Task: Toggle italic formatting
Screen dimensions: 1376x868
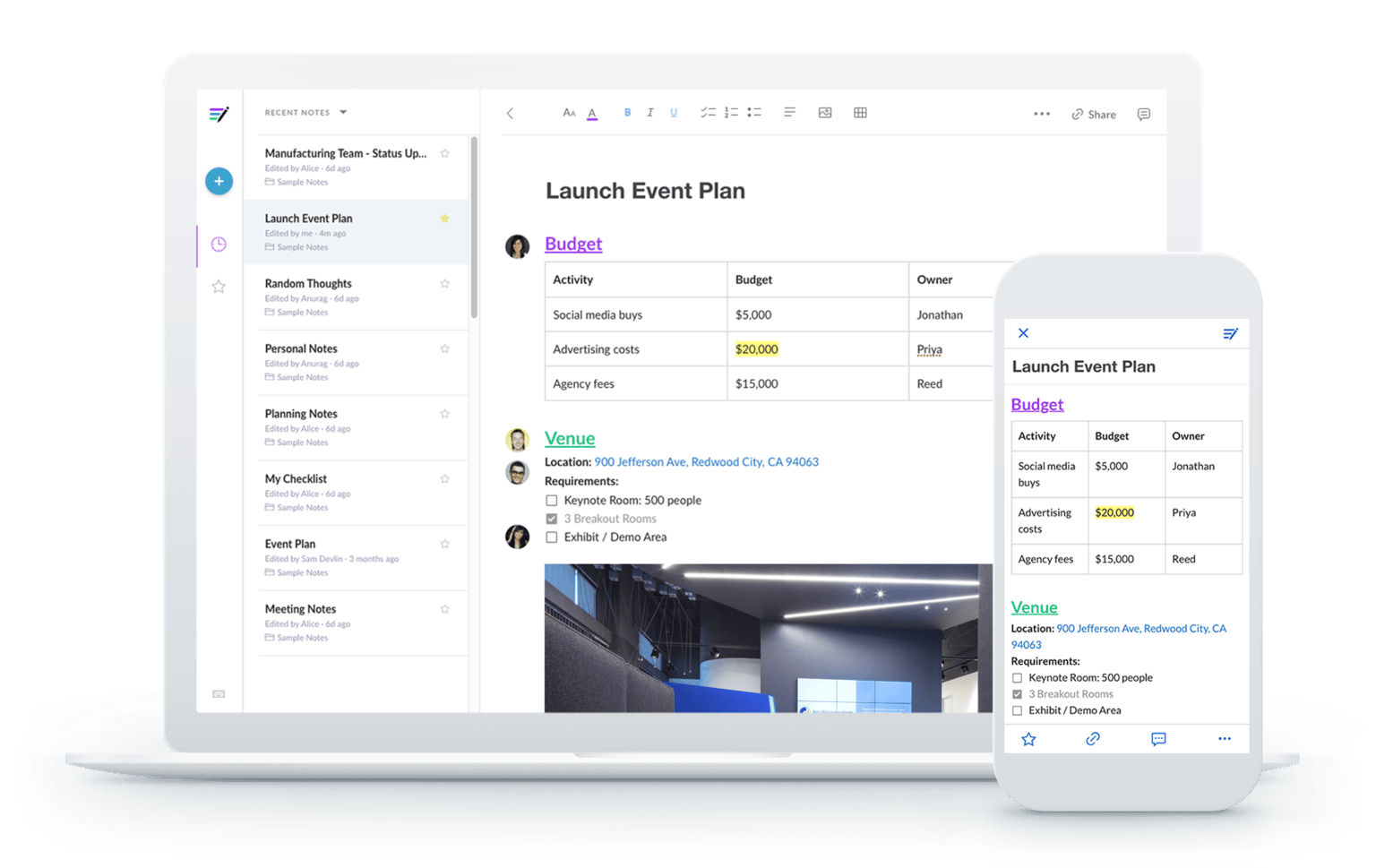Action: click(650, 113)
